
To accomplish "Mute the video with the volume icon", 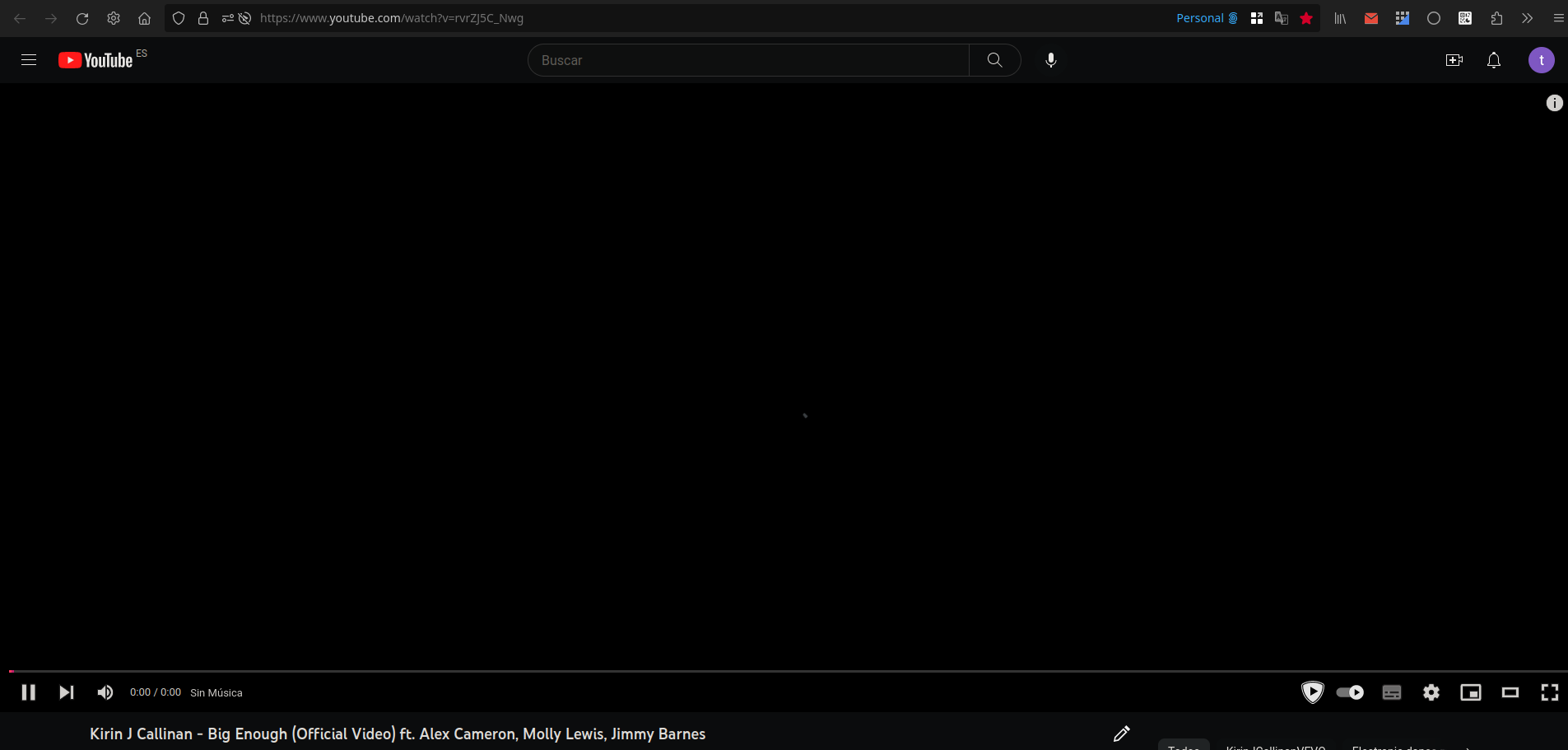I will tap(105, 692).
